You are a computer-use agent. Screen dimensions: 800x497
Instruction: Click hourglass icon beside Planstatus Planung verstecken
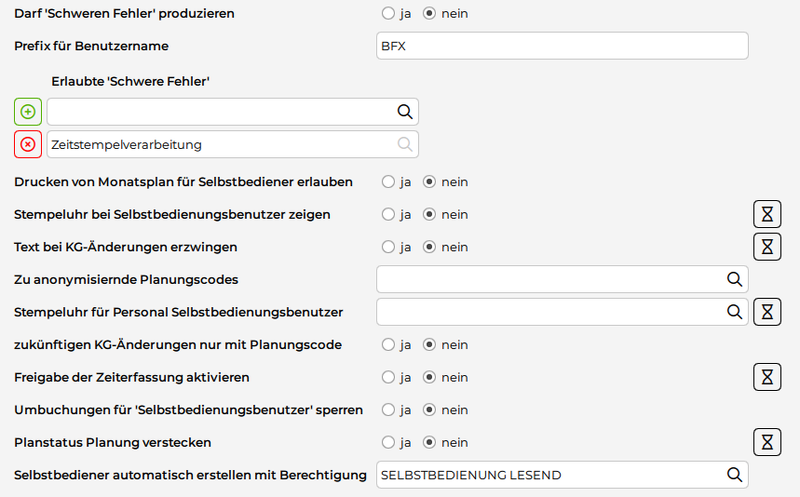(x=767, y=441)
